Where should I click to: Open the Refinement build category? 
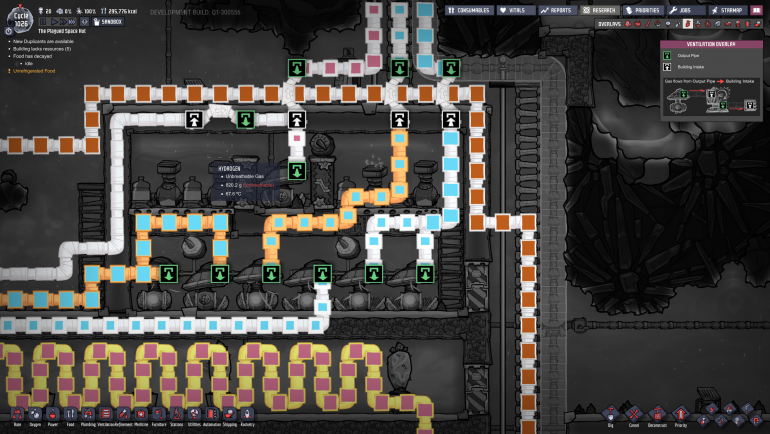click(x=123, y=416)
